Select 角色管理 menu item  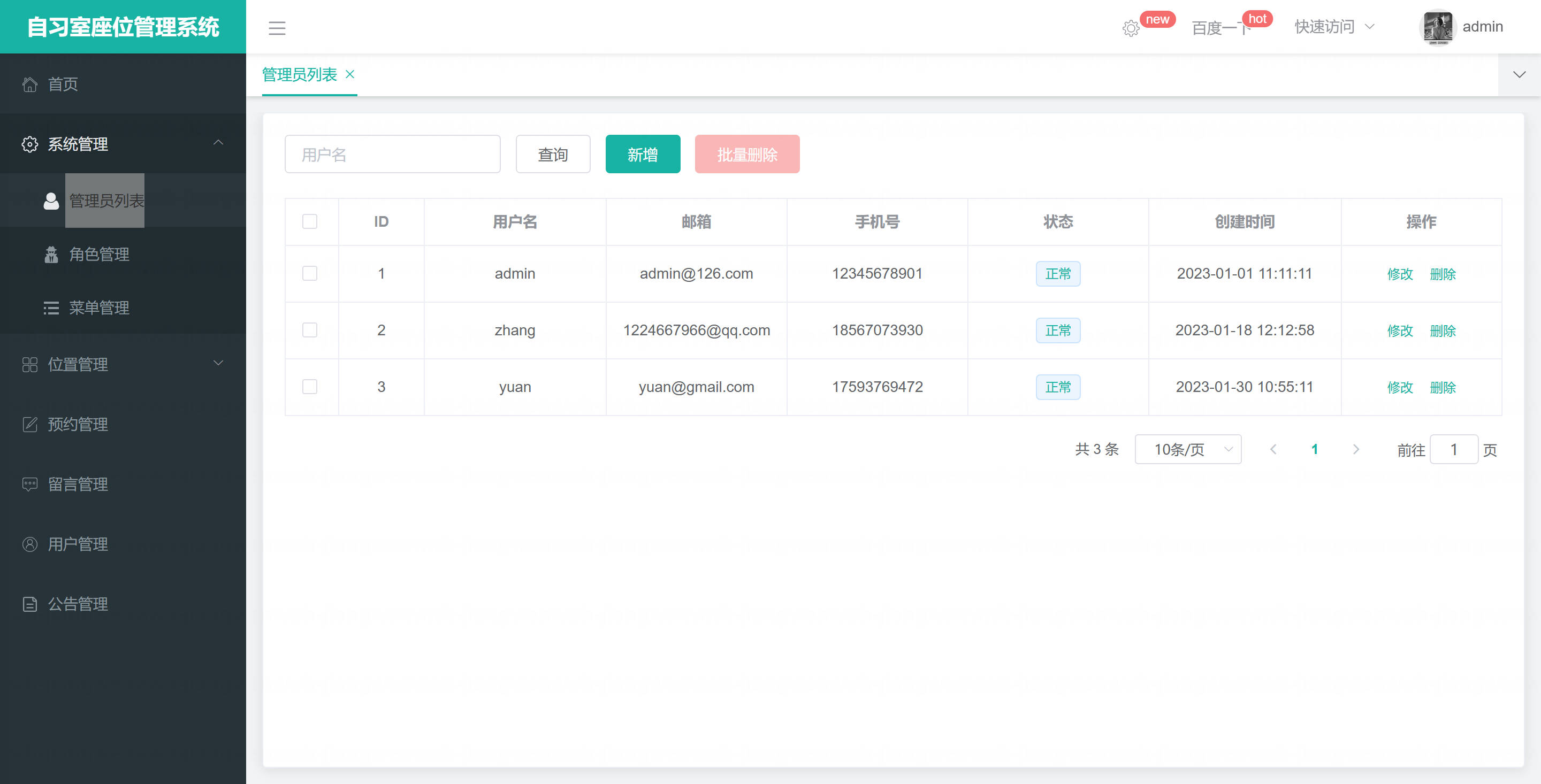click(123, 254)
